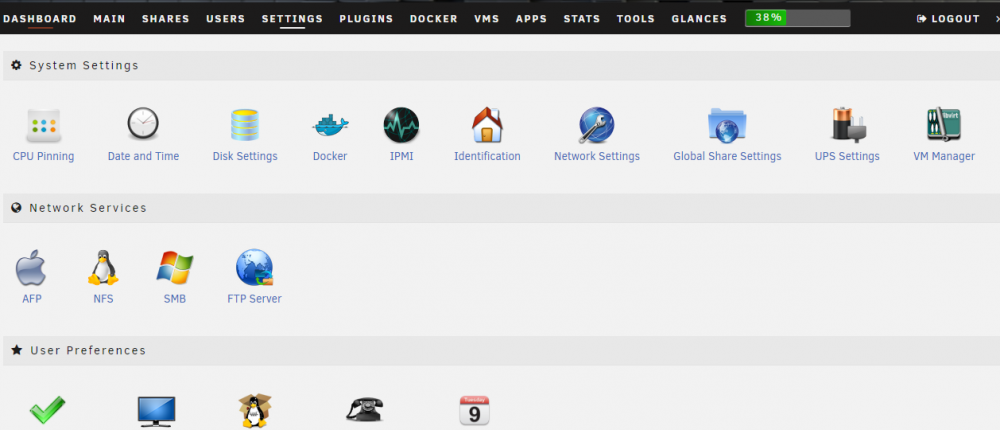Click the UPS Settings battery icon
Screen dimensions: 1000x430
coord(847,124)
